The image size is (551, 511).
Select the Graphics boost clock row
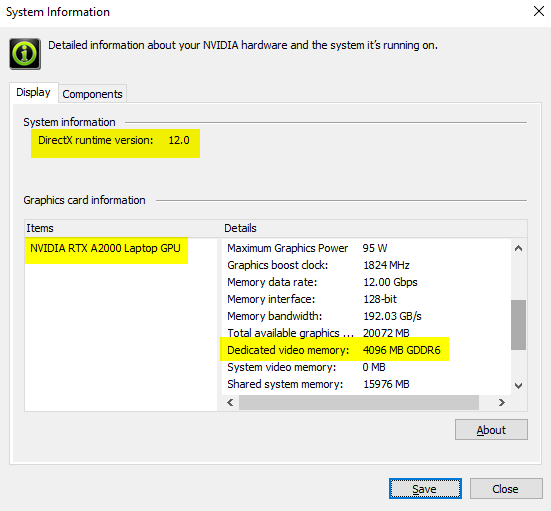coord(366,265)
